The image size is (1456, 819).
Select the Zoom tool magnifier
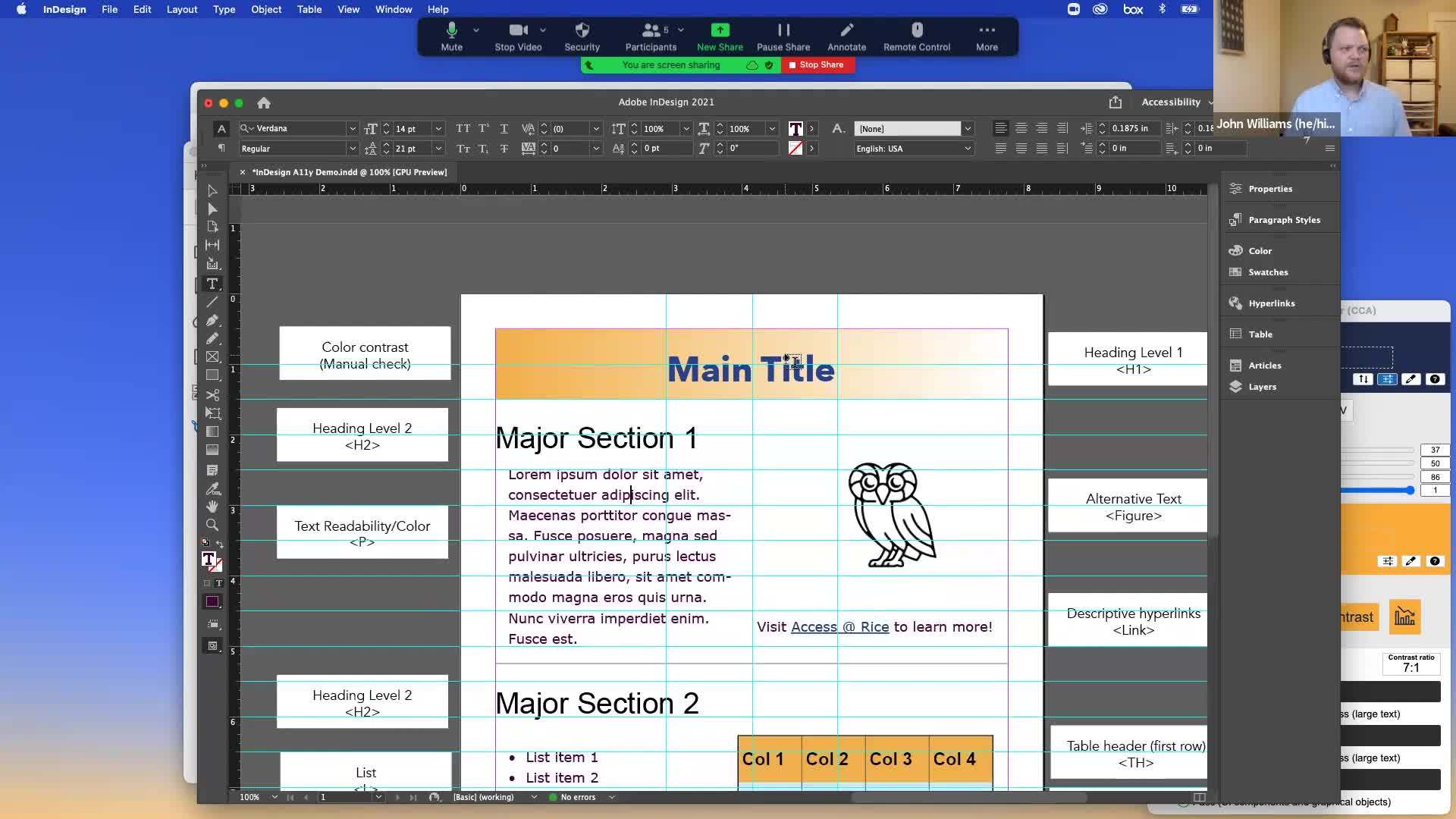212,525
